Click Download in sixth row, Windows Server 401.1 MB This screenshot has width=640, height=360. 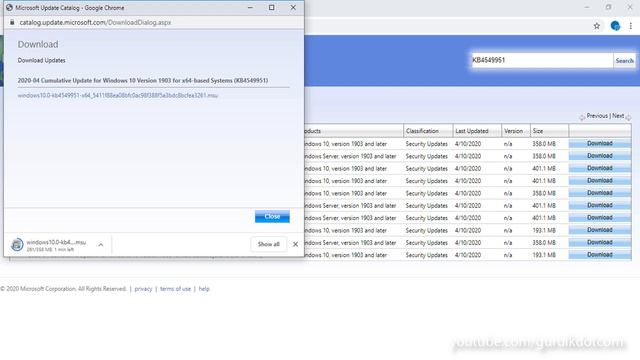pyautogui.click(x=600, y=205)
